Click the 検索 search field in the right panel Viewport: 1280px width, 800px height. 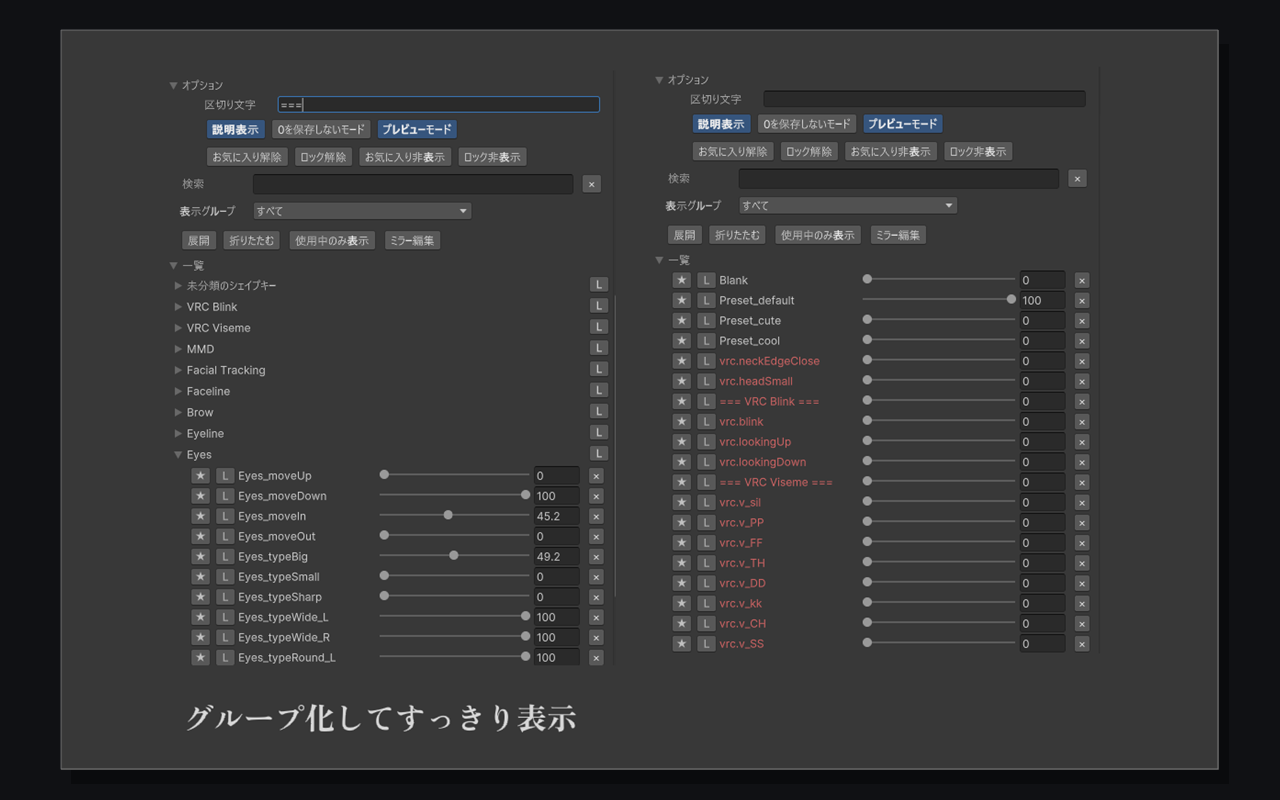(899, 178)
